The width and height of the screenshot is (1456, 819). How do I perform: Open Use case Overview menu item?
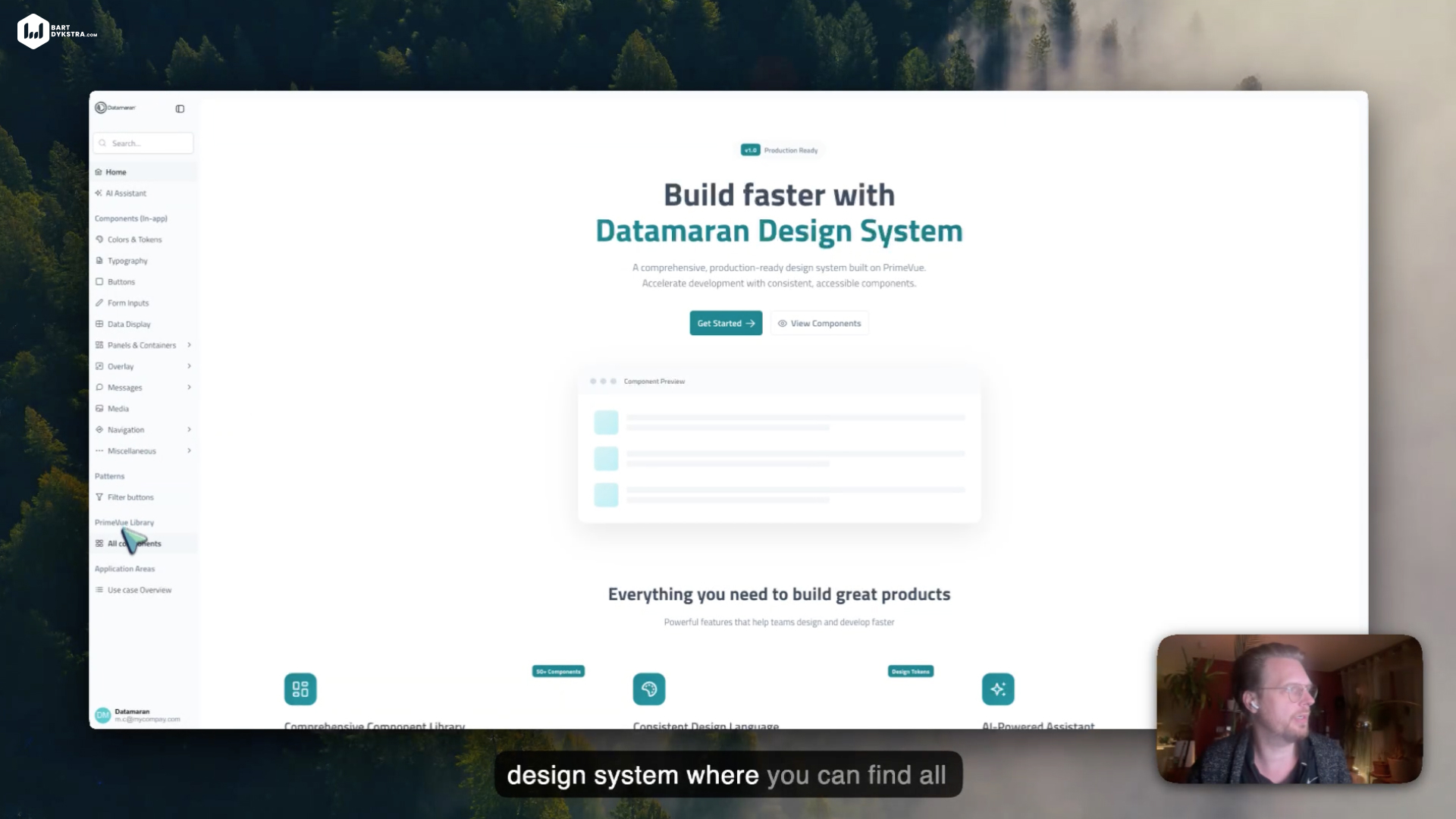(x=139, y=590)
